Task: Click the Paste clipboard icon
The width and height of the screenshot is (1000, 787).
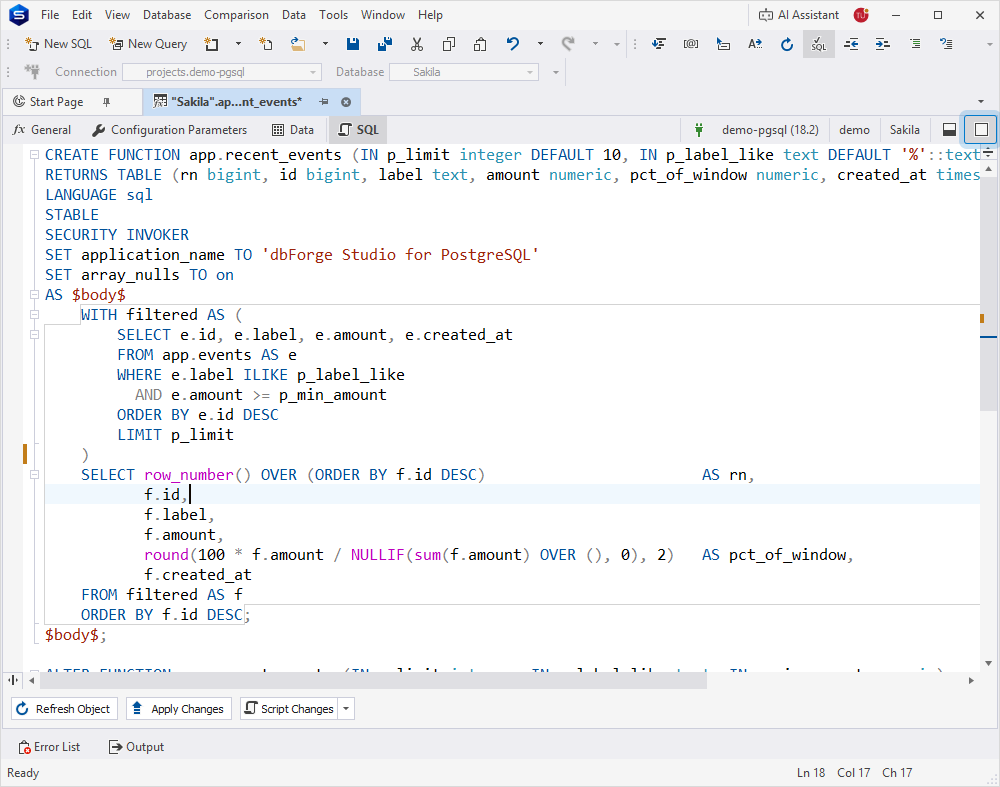Action: (x=480, y=44)
